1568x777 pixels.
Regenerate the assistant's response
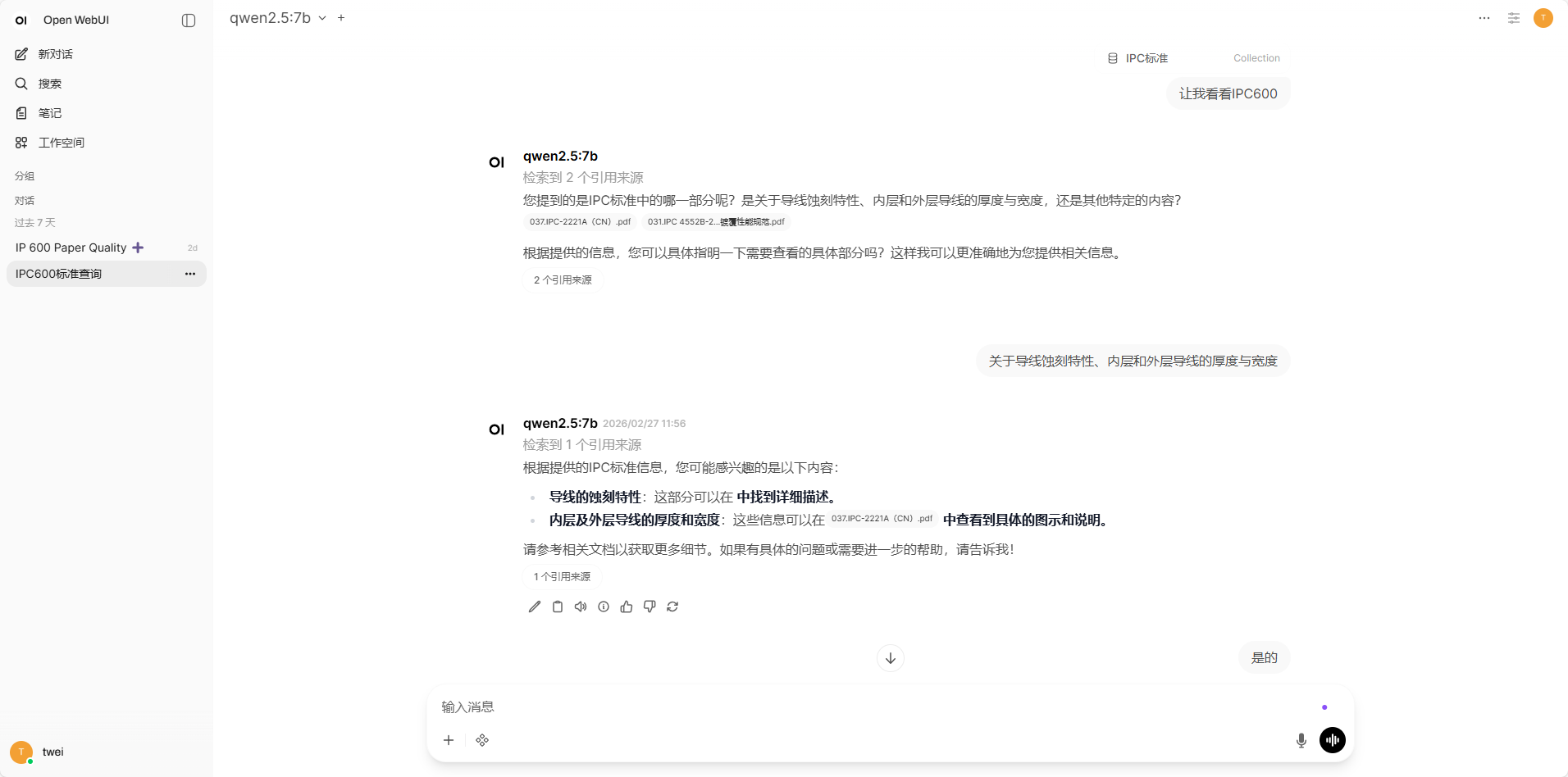click(672, 606)
